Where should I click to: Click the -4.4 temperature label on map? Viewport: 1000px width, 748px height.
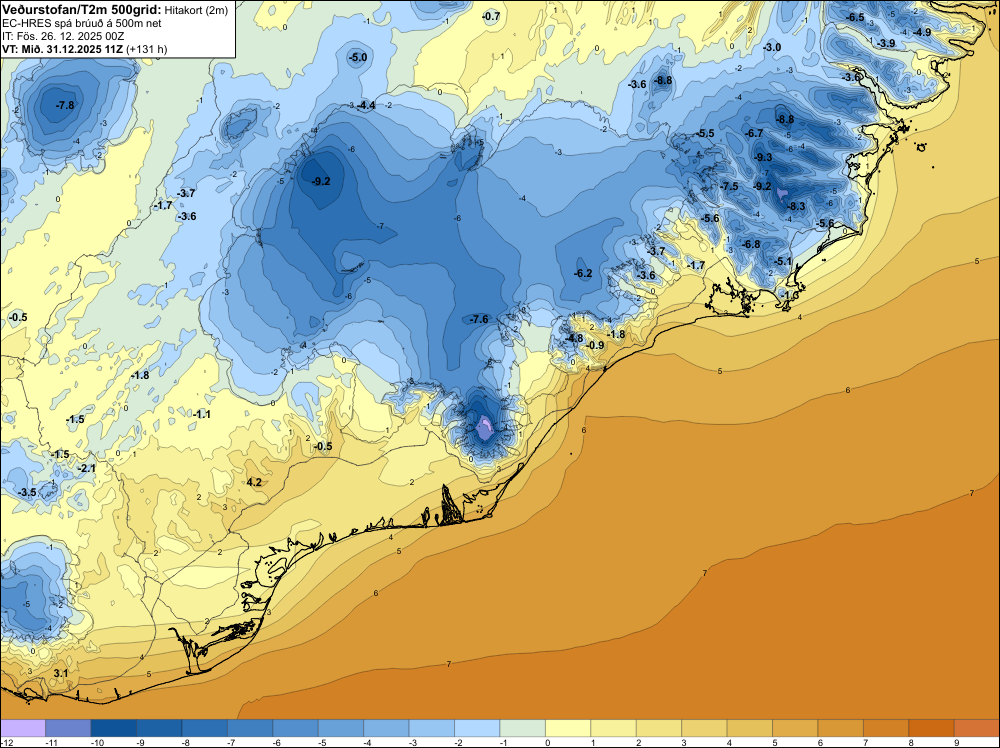click(365, 105)
